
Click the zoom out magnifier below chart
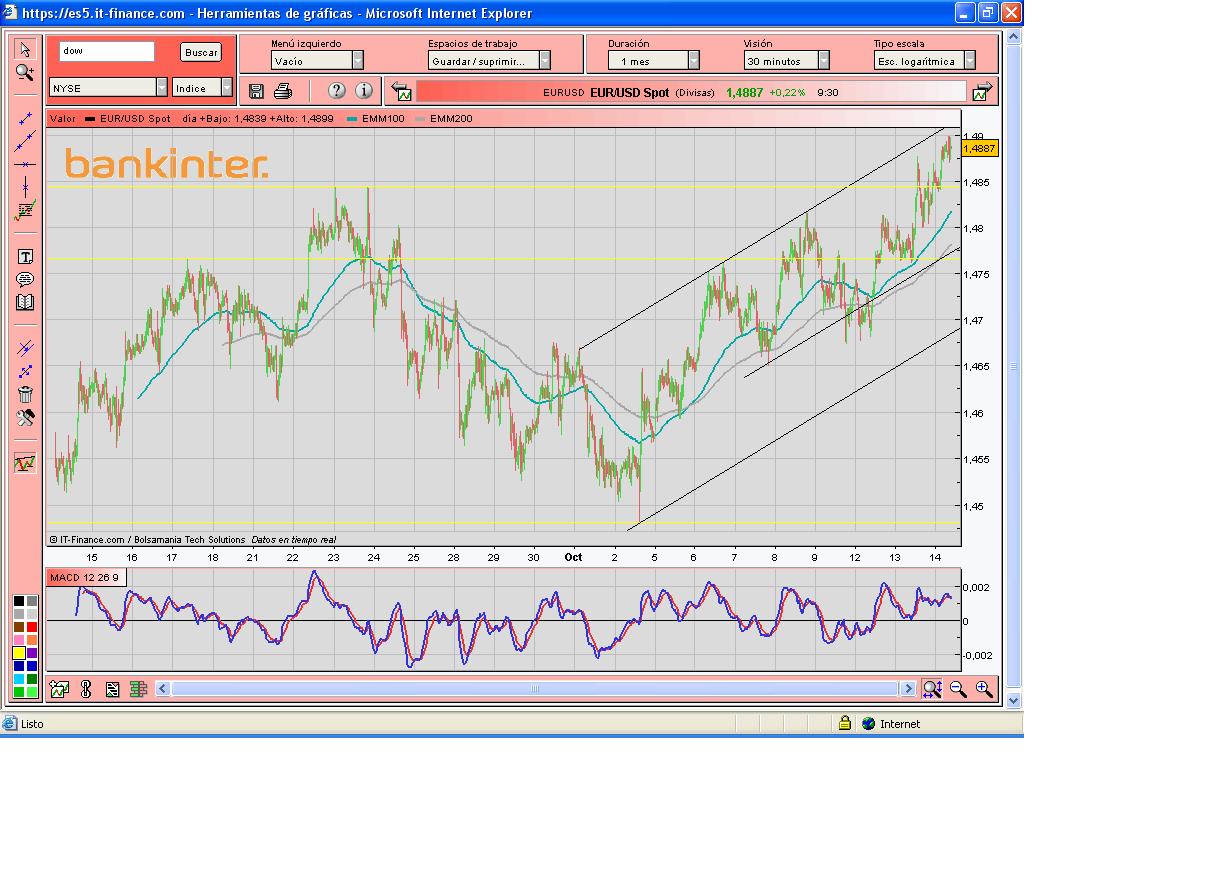tap(958, 688)
